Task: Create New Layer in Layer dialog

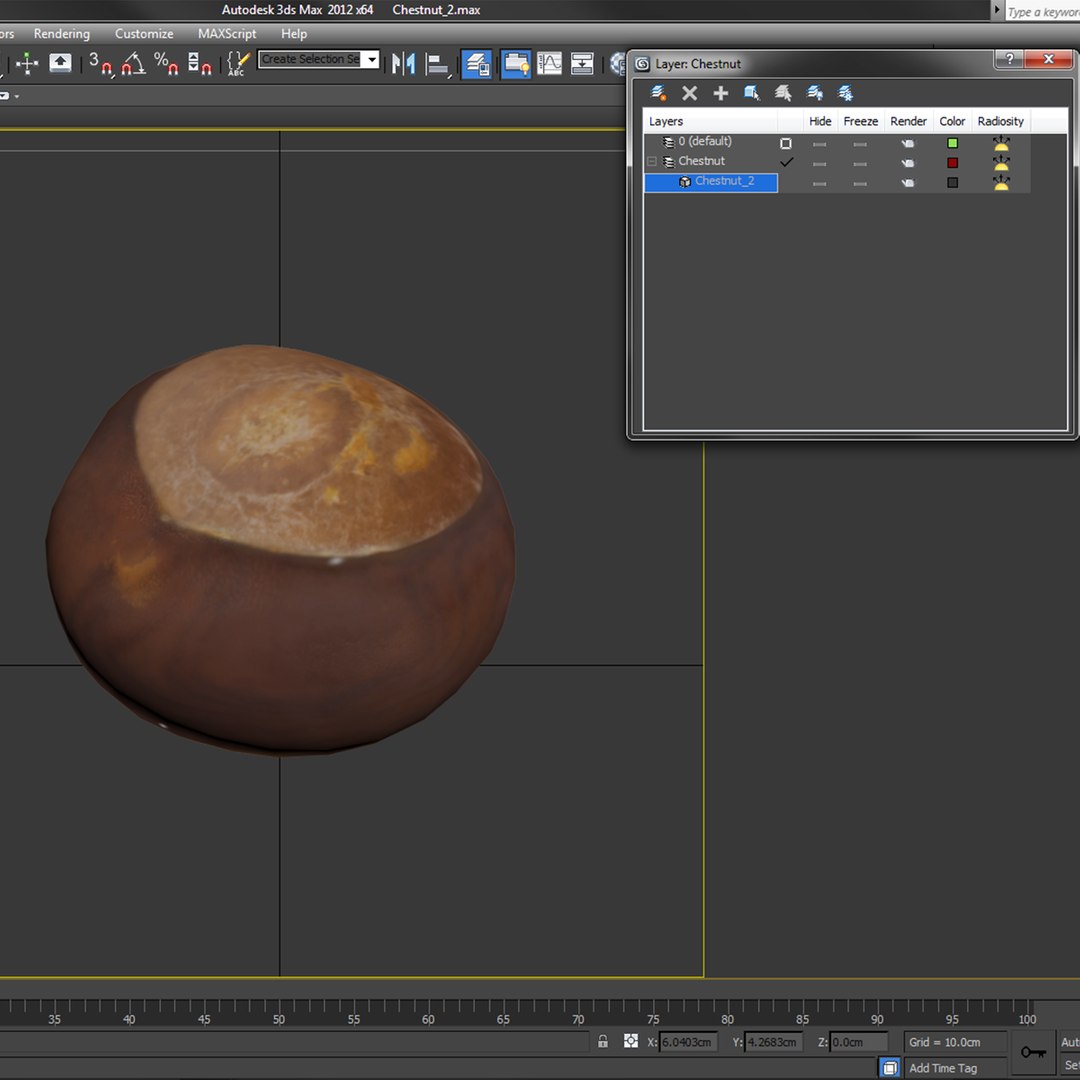Action: (x=658, y=93)
